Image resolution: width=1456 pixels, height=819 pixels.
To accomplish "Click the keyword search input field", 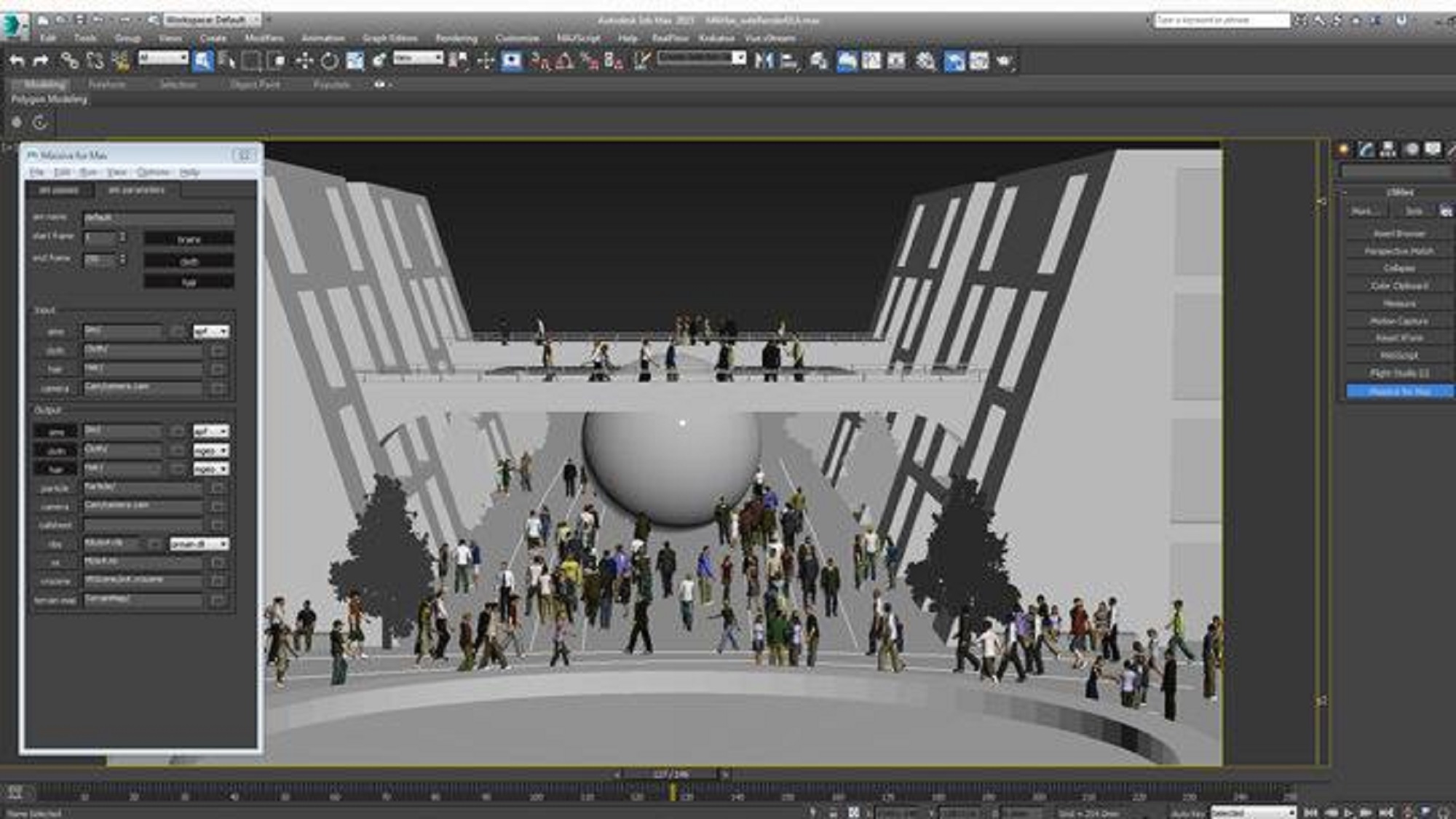I will pos(1221,20).
